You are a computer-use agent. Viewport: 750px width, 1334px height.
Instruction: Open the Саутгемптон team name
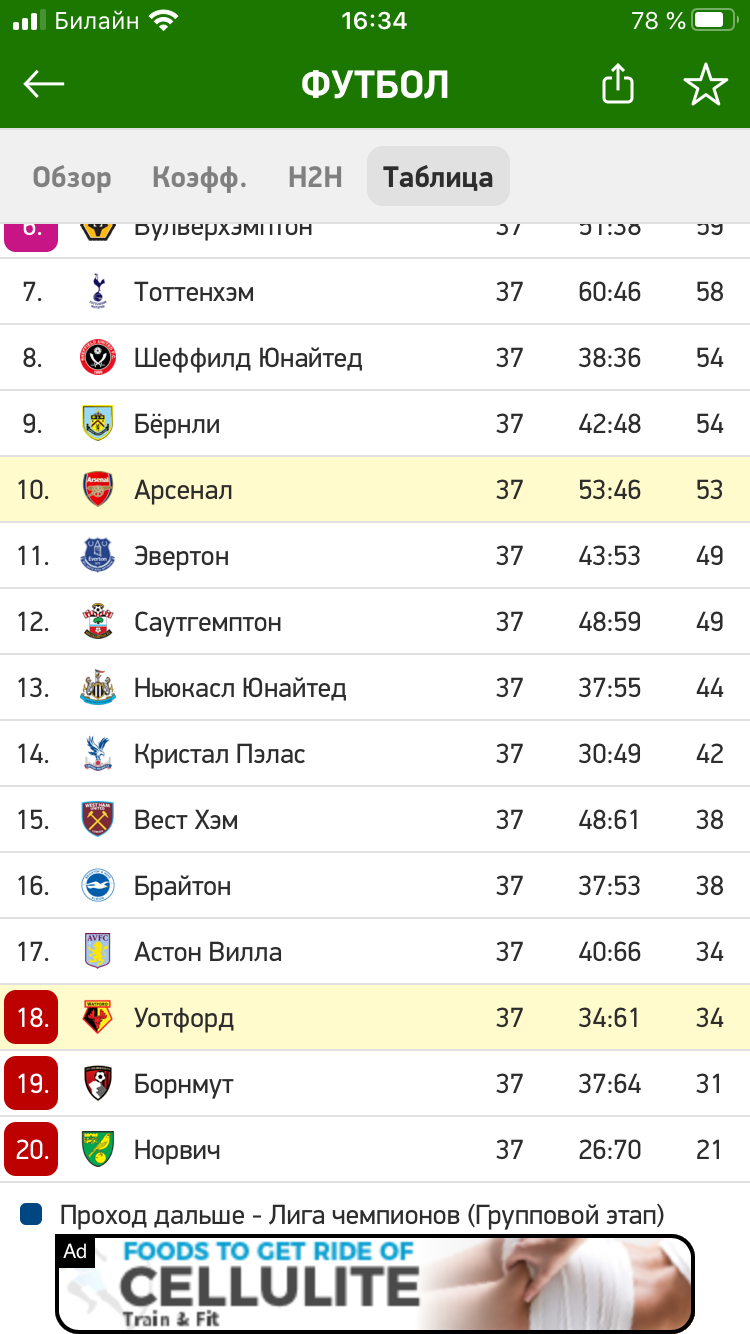click(208, 623)
